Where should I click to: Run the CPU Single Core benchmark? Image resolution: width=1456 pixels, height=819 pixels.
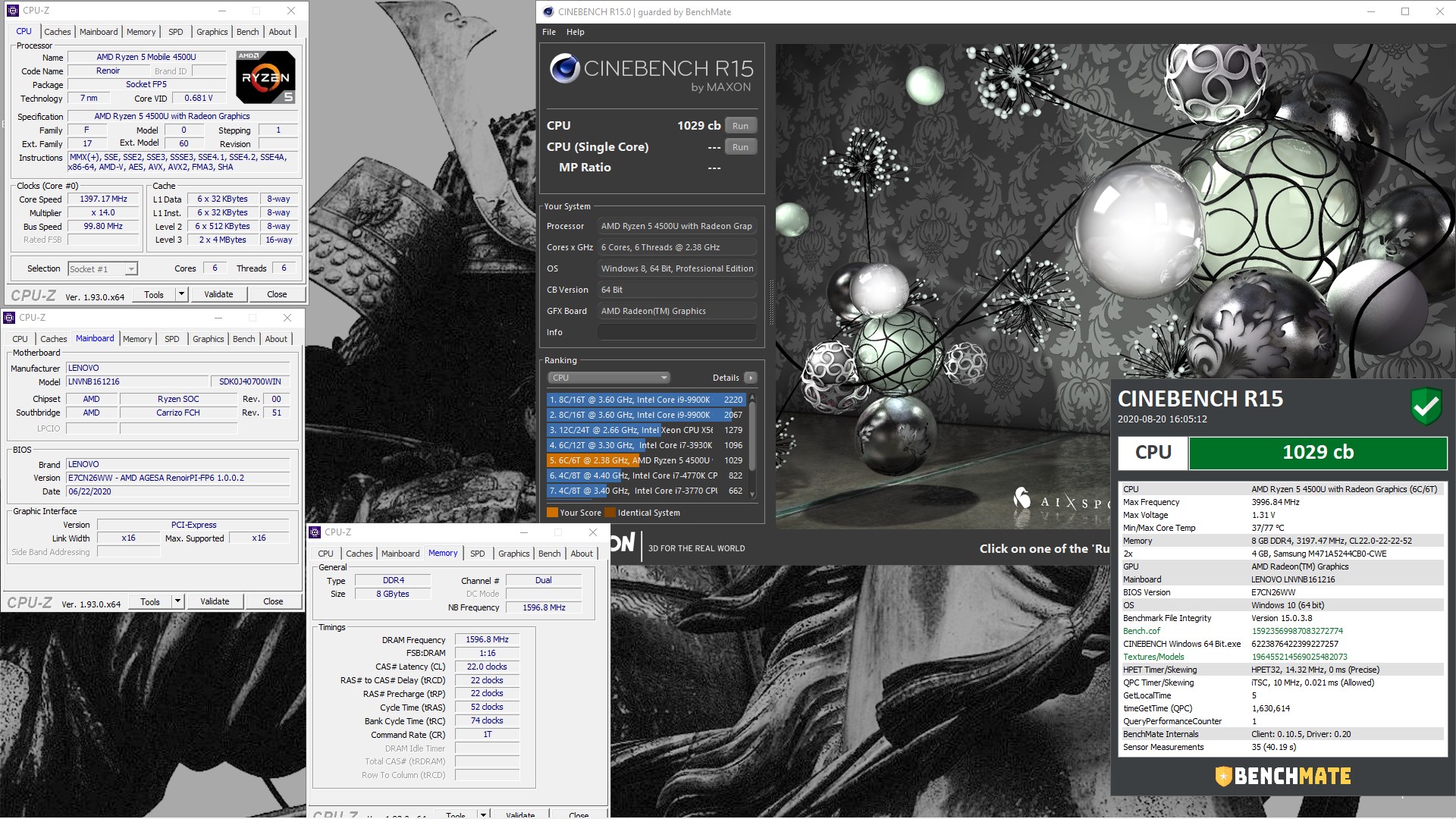click(x=740, y=147)
